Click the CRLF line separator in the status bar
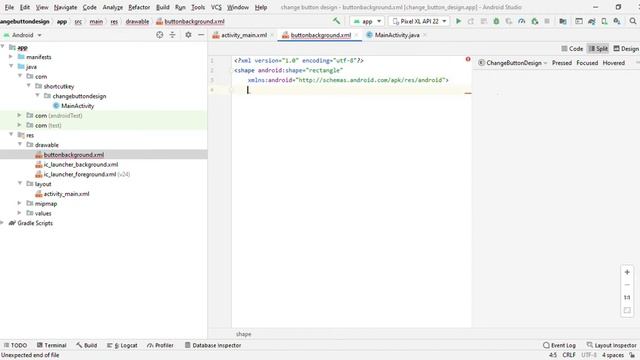The height and width of the screenshot is (360, 640). 569,355
